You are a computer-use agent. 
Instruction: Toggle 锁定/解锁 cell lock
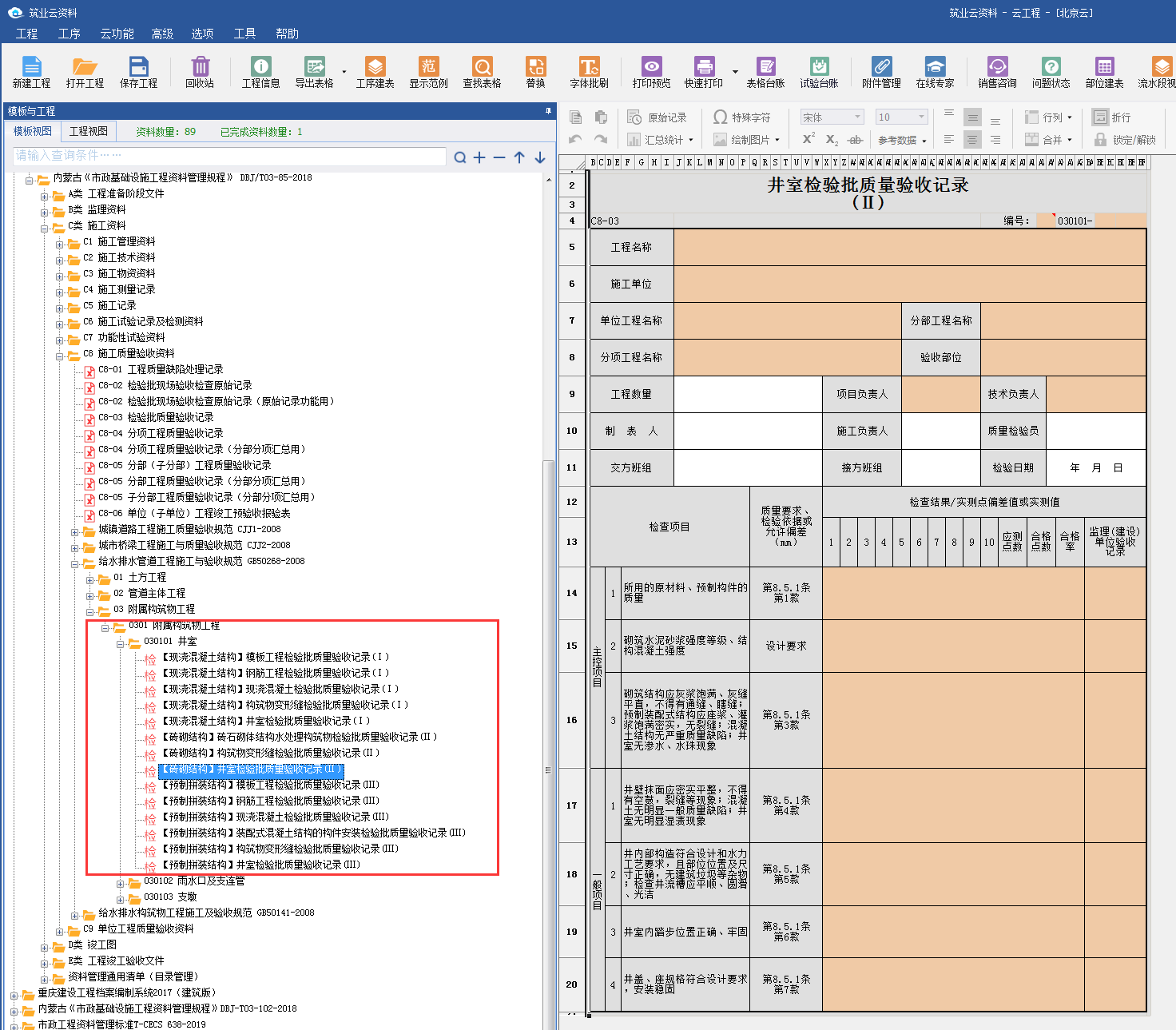point(1124,140)
